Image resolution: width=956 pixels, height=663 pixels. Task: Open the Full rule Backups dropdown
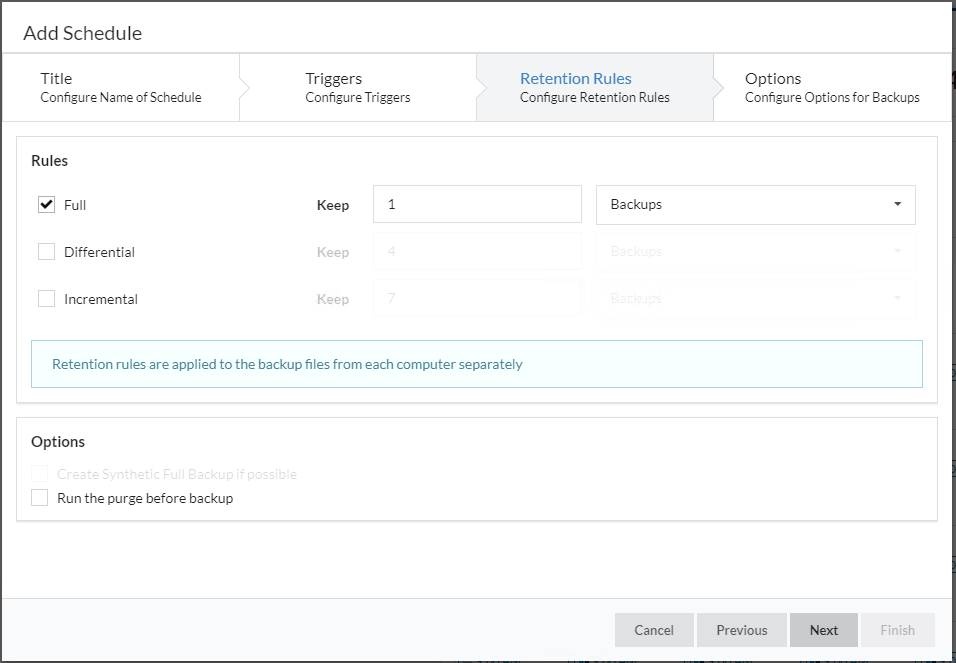755,204
